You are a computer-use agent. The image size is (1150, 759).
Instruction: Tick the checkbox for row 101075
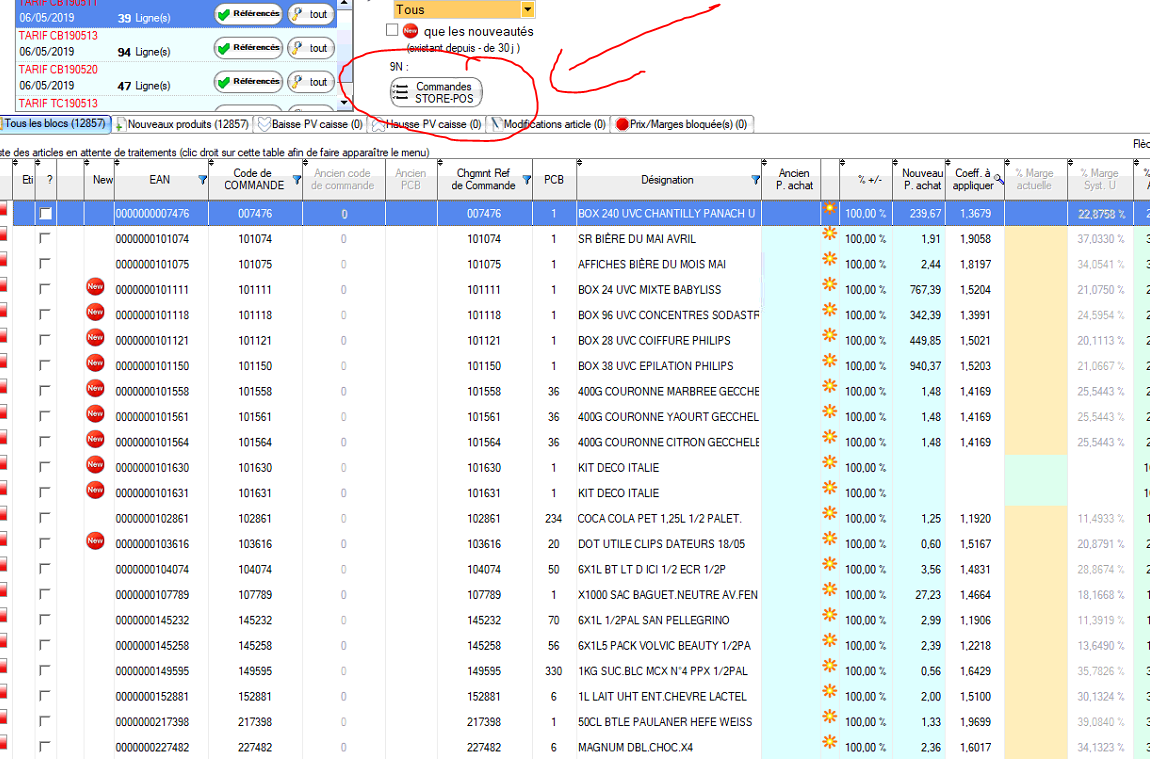(44, 265)
